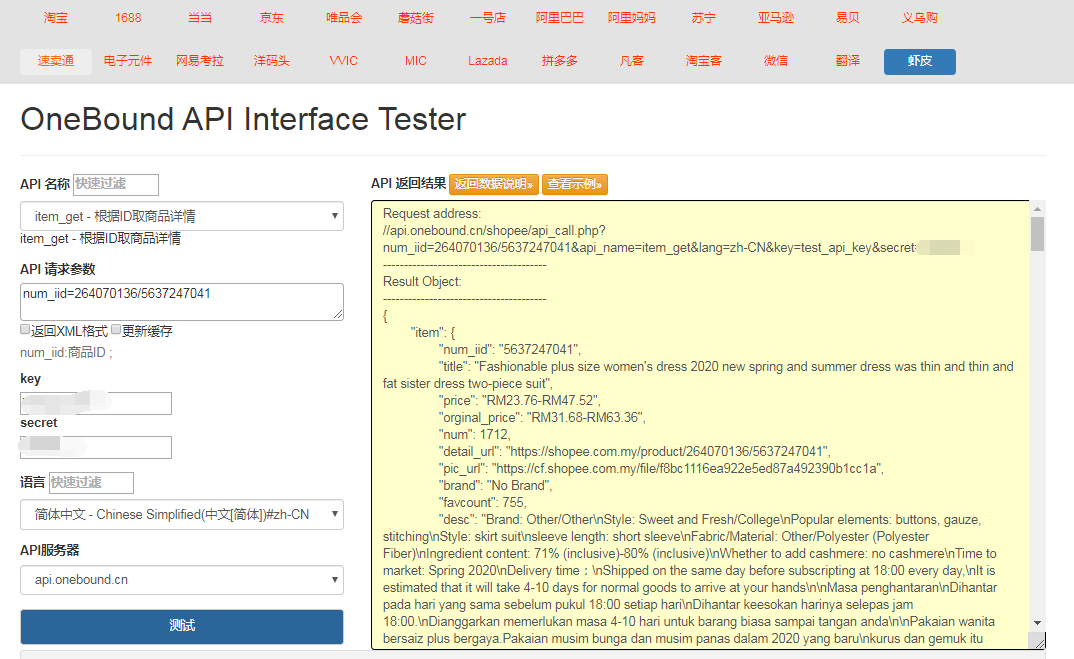Open the 拼多多 tab
1074x659 pixels.
(559, 61)
